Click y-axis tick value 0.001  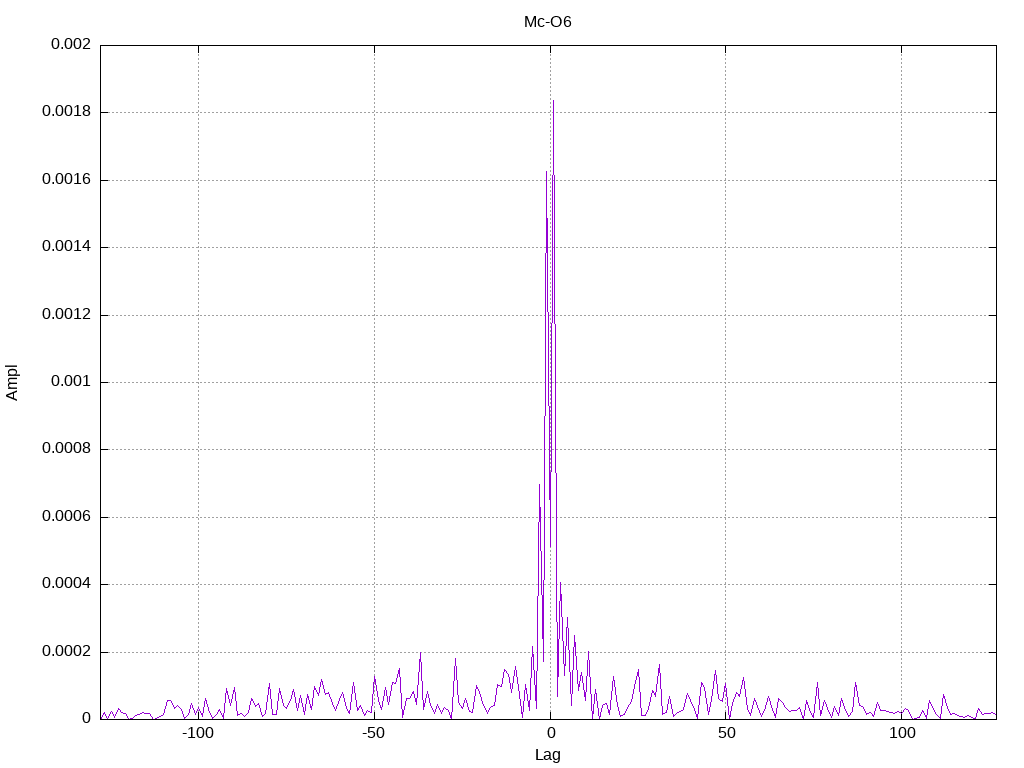(71, 381)
